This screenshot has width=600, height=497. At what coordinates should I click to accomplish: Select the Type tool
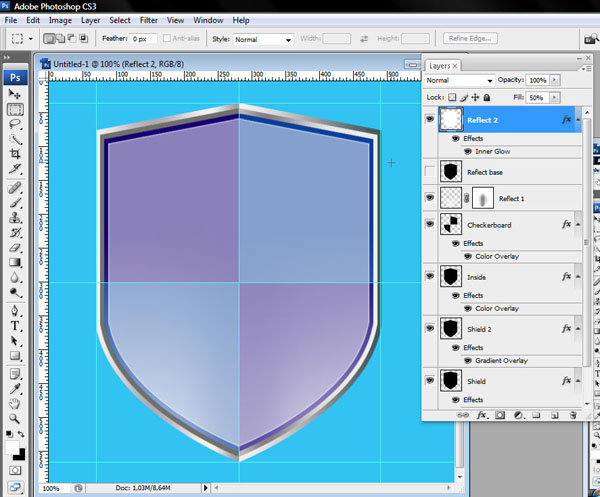(15, 326)
